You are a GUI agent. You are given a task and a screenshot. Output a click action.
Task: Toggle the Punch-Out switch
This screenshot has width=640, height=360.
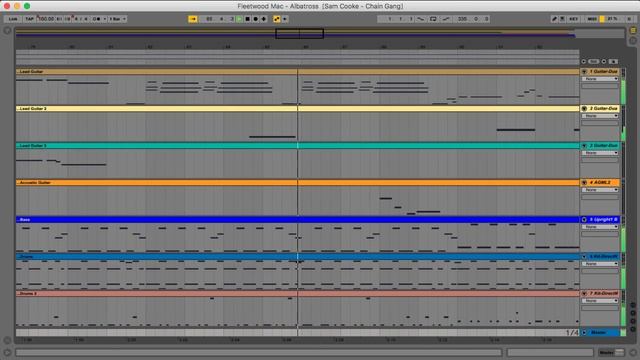[446, 19]
